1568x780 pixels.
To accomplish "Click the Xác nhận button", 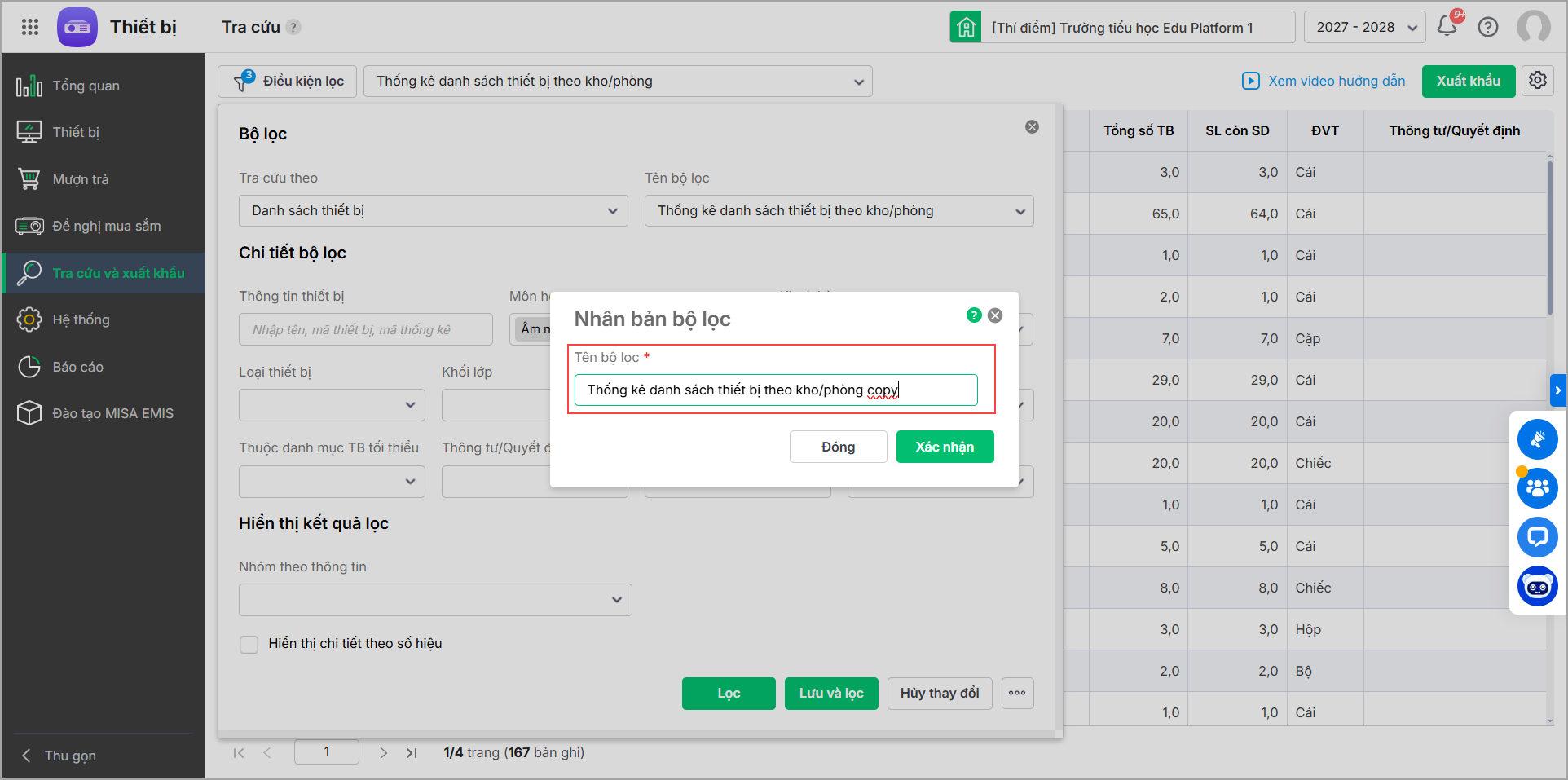I will (945, 447).
